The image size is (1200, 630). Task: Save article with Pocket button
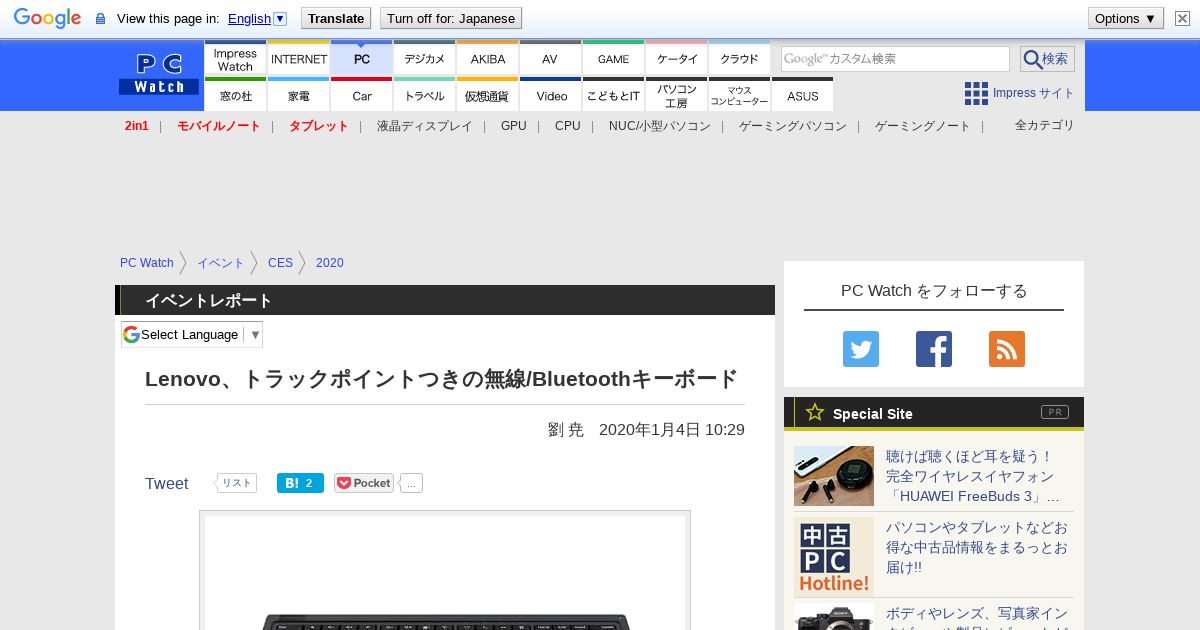[364, 483]
